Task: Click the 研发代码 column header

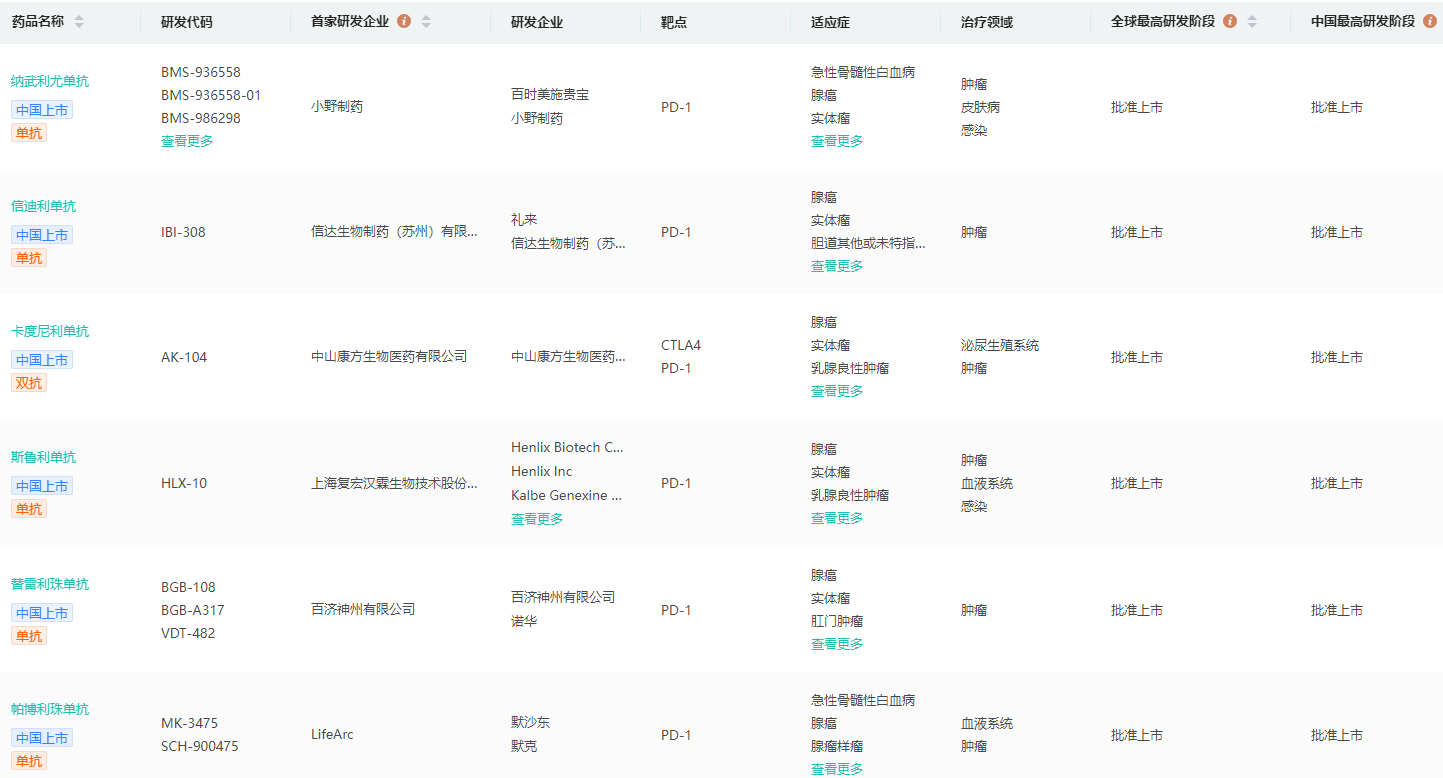Action: 187,22
